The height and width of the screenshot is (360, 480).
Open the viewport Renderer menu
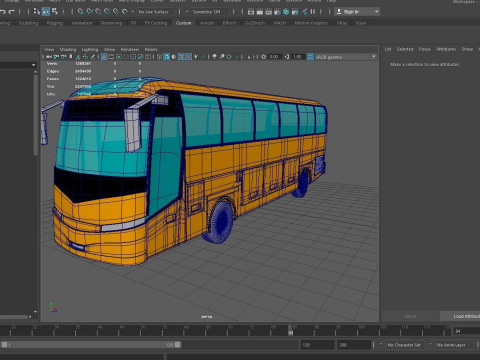tap(130, 49)
